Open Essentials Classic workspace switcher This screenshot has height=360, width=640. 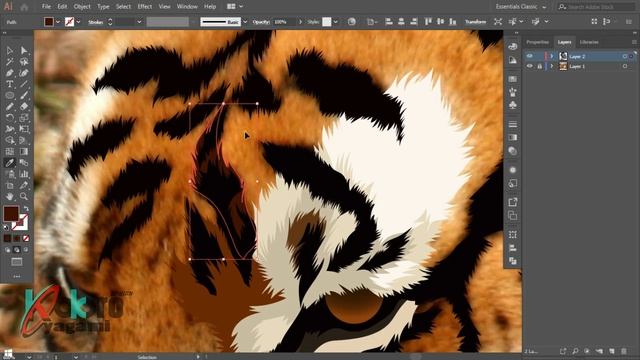(521, 7)
